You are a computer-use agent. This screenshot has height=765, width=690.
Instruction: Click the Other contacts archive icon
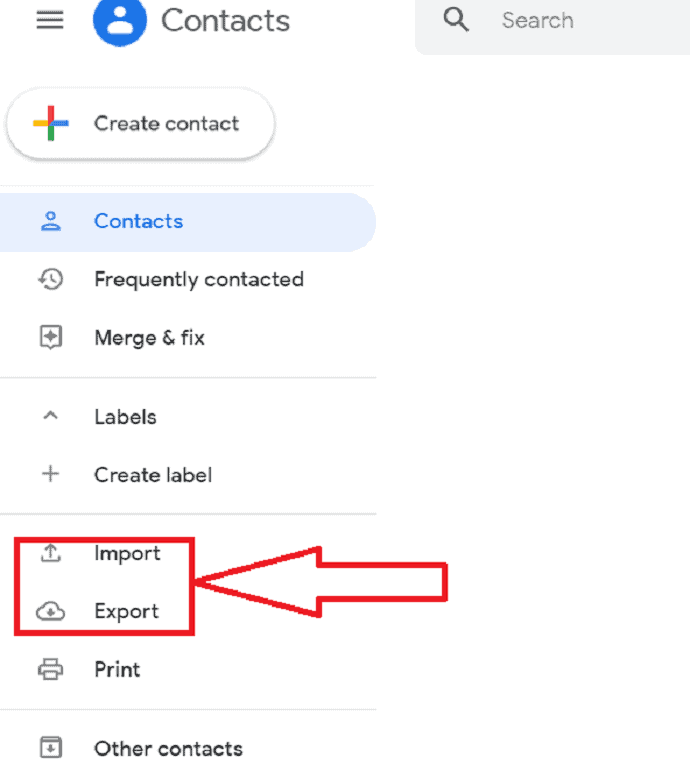click(x=51, y=747)
